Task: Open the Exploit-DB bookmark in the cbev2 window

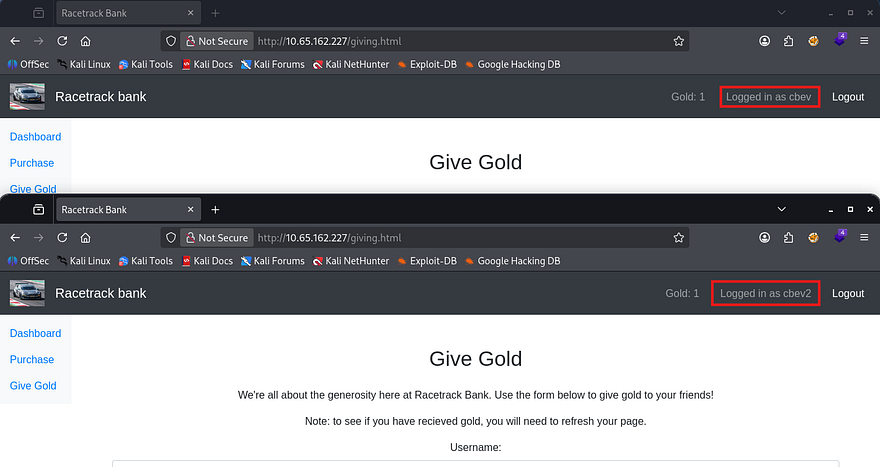Action: pyautogui.click(x=427, y=261)
